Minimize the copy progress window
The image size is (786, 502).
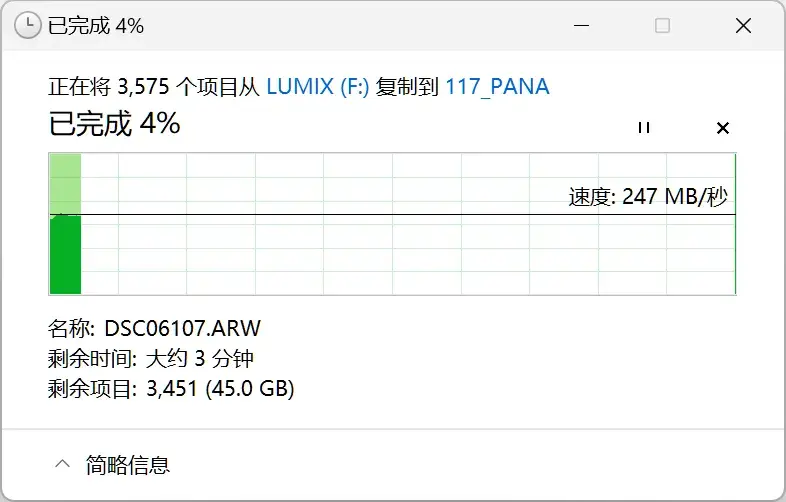[x=581, y=26]
